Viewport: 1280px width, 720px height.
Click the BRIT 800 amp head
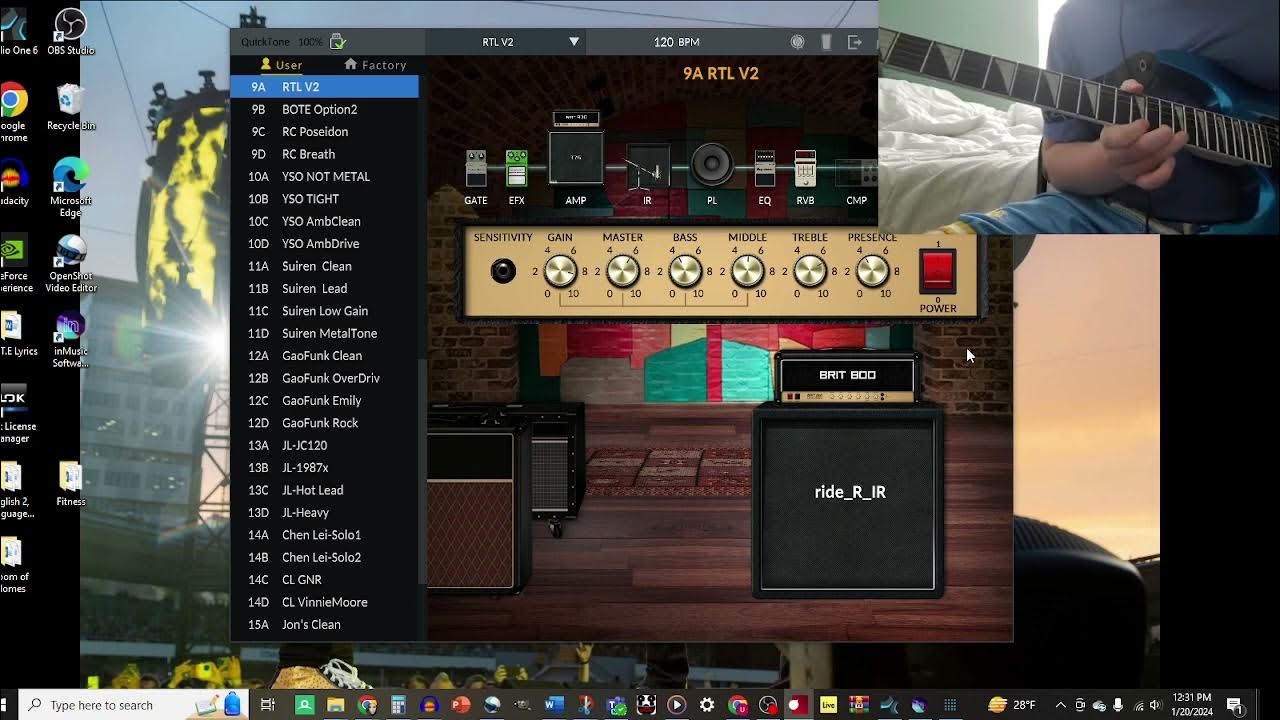(847, 377)
